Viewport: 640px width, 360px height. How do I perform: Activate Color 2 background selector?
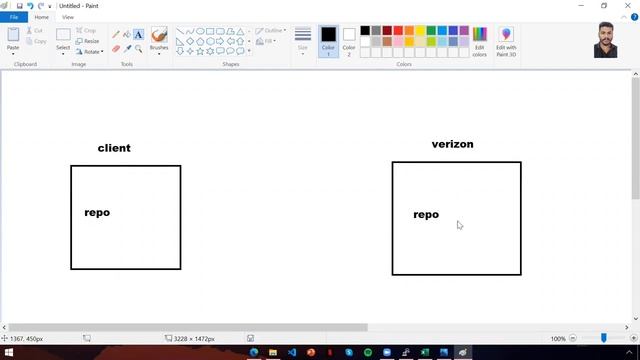coord(349,41)
